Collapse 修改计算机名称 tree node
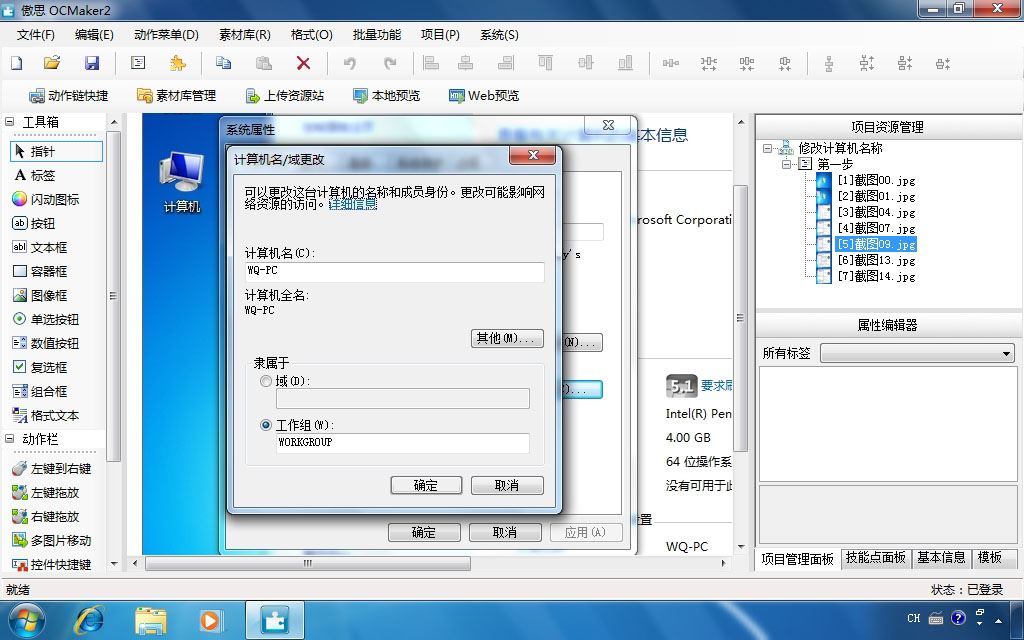This screenshot has height=640, width=1024. click(768, 148)
